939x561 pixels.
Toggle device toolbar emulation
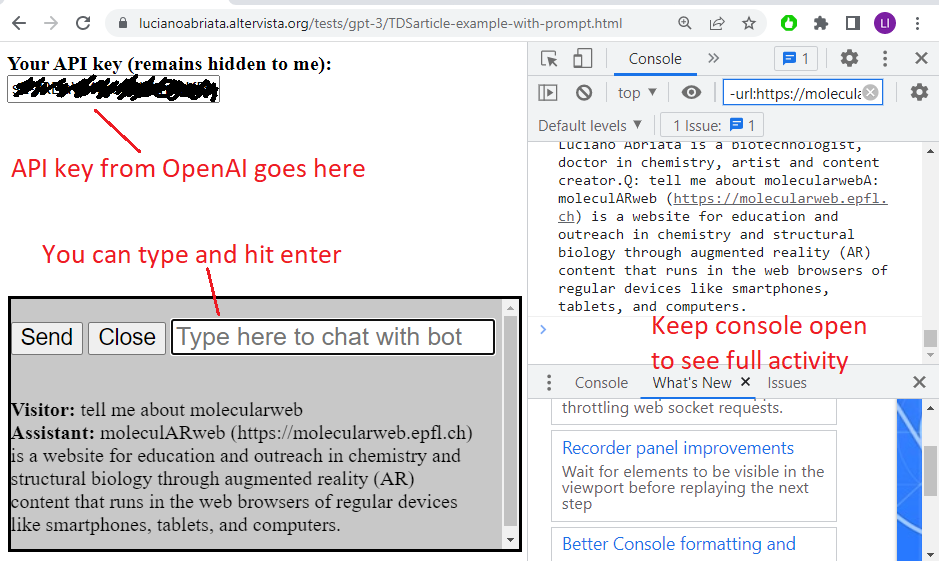coord(582,59)
